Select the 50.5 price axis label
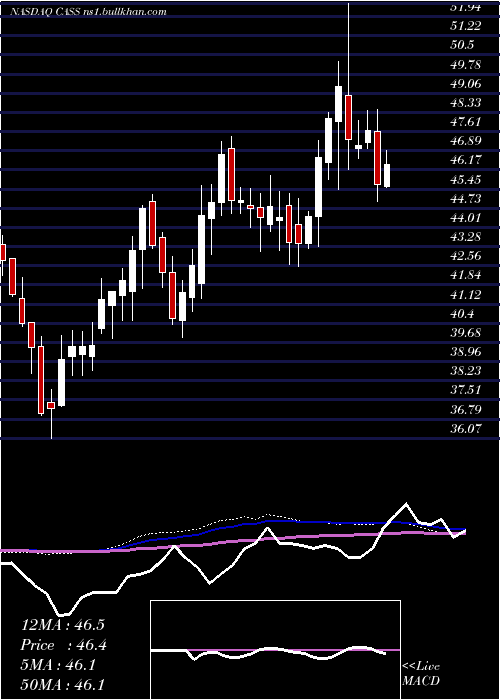The image size is (500, 700). 462,45
